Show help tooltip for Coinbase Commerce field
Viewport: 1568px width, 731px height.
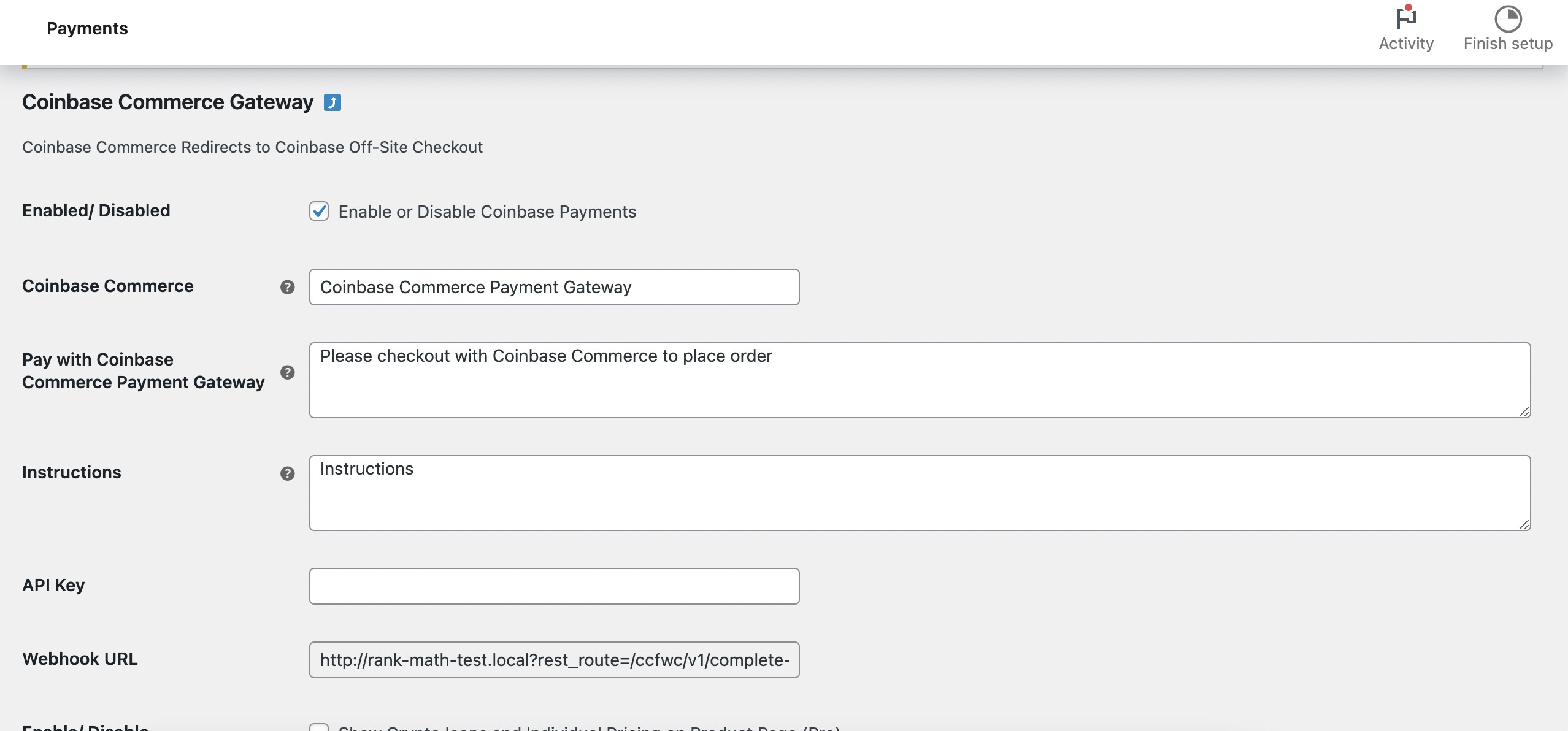tap(287, 287)
